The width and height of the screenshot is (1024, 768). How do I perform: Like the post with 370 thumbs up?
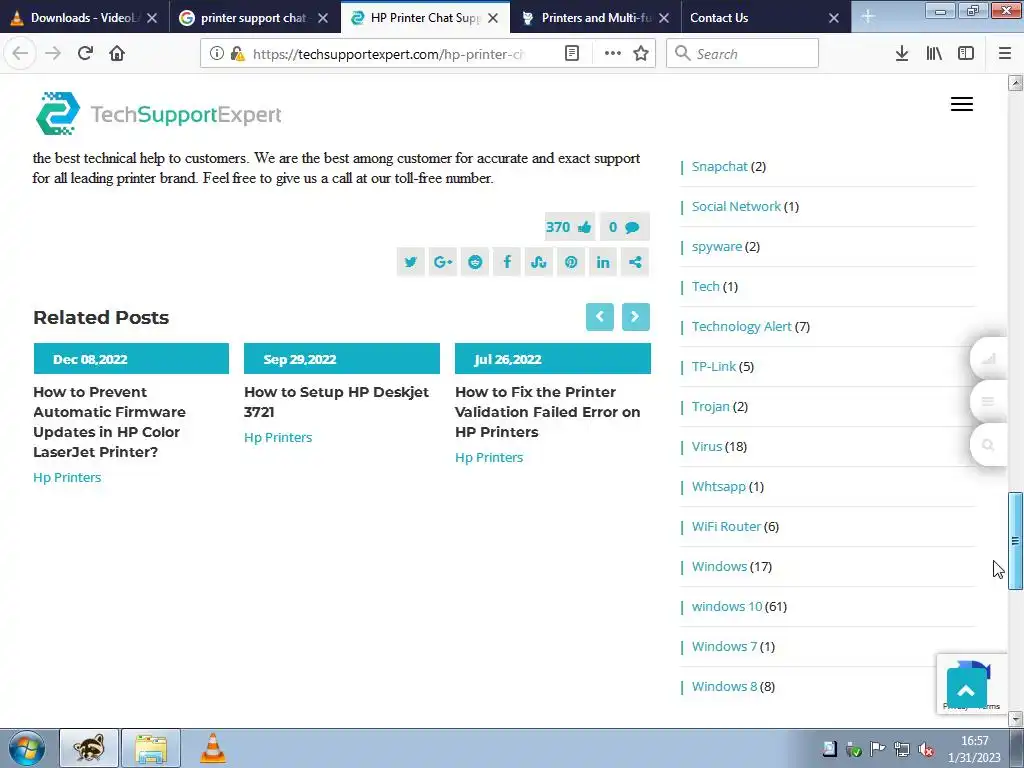coord(569,227)
